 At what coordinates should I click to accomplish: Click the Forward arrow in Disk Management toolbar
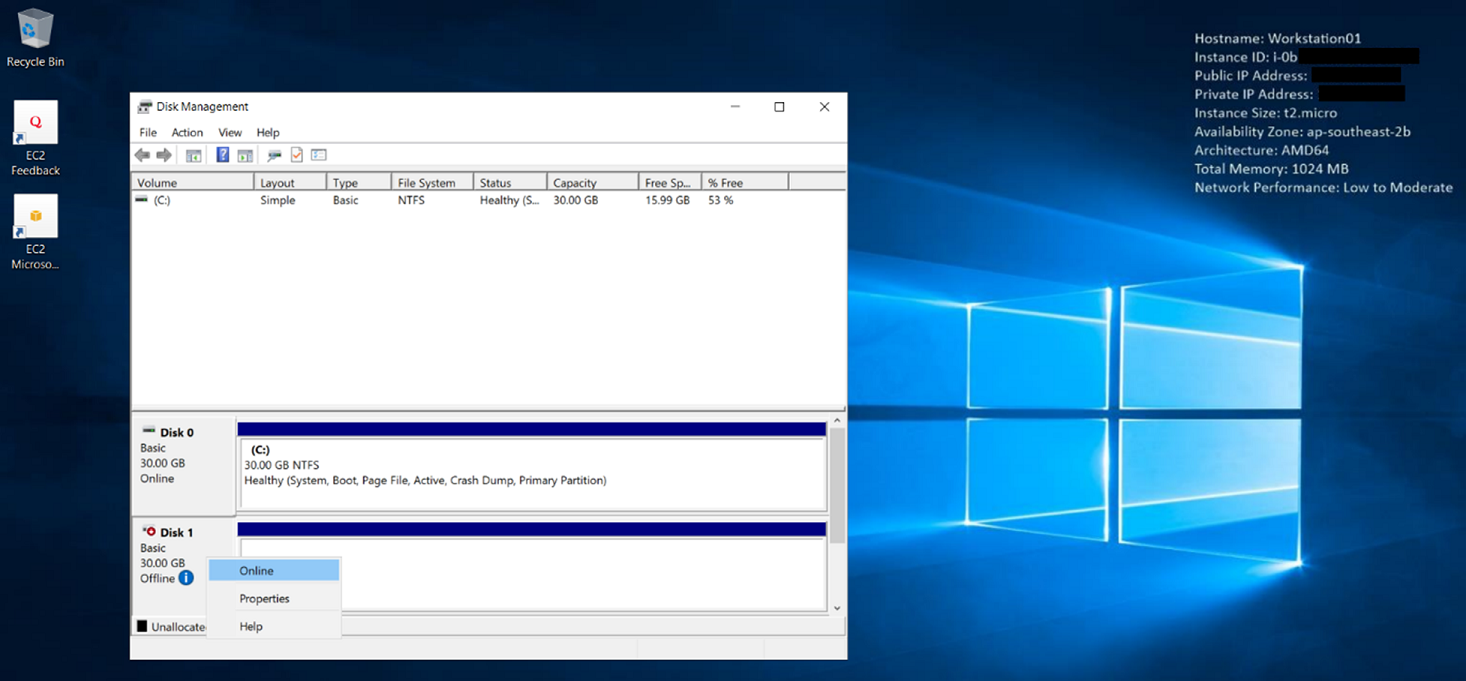tap(164, 155)
